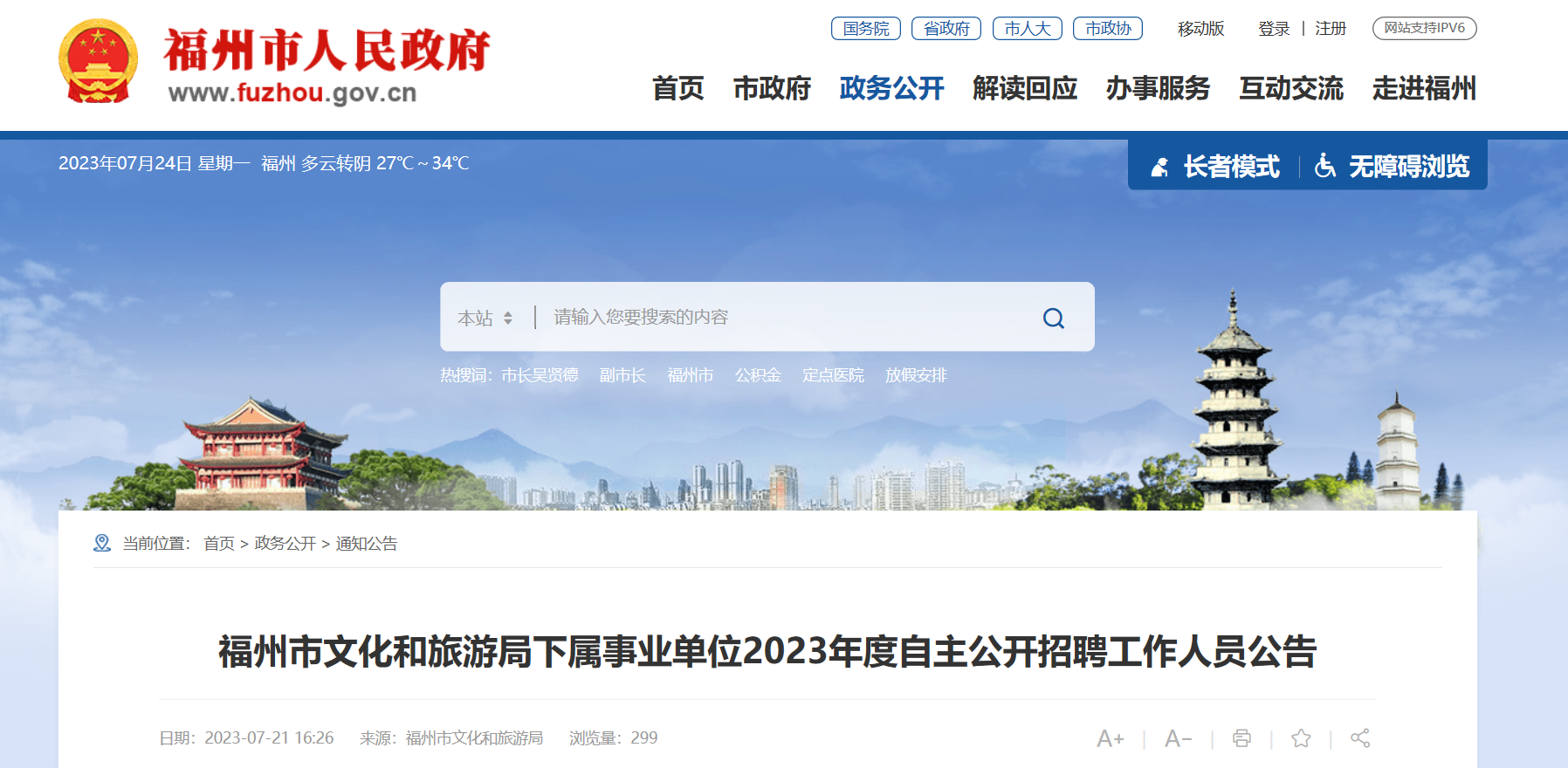Click the favorite star icon

pyautogui.click(x=1301, y=738)
